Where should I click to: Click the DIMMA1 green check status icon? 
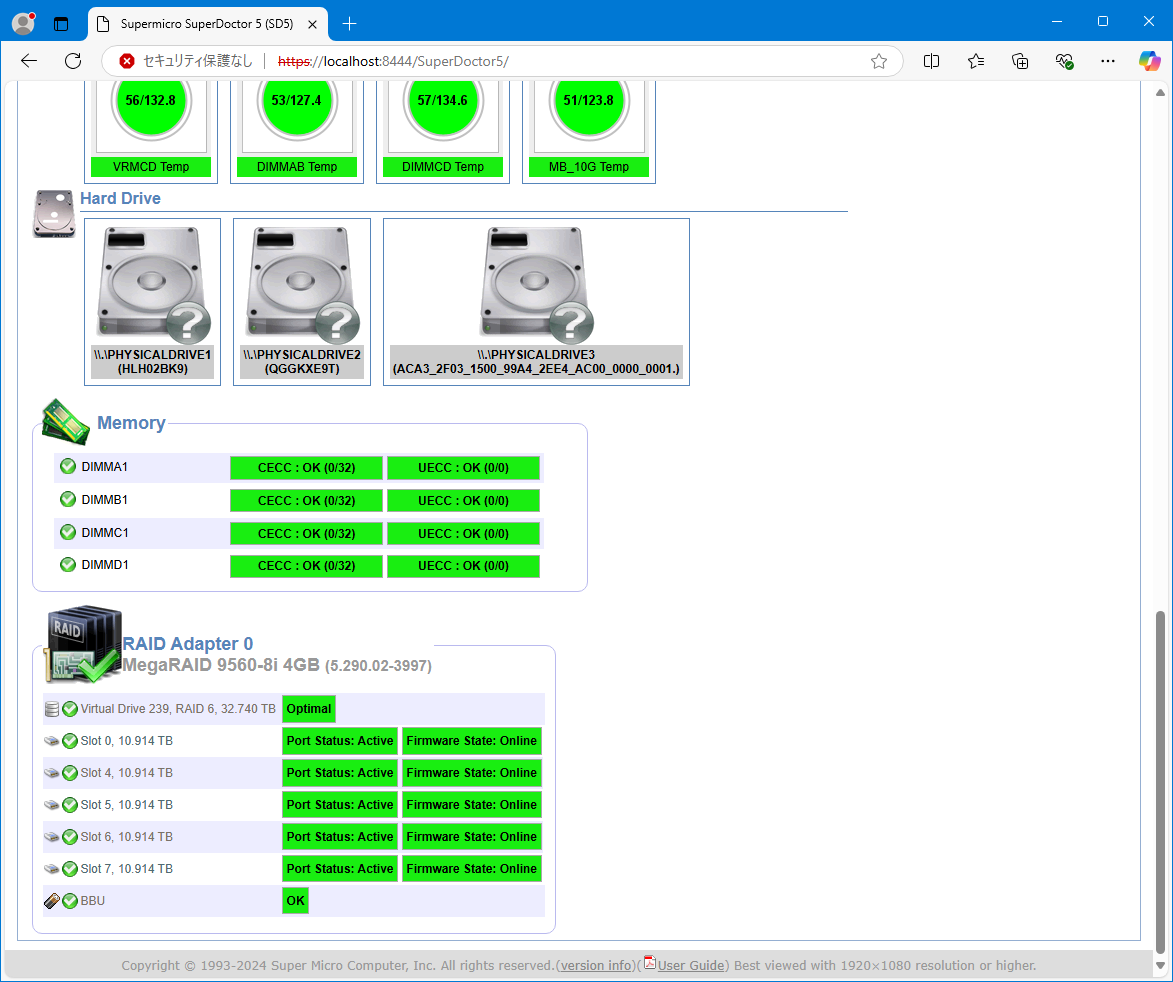[68, 467]
